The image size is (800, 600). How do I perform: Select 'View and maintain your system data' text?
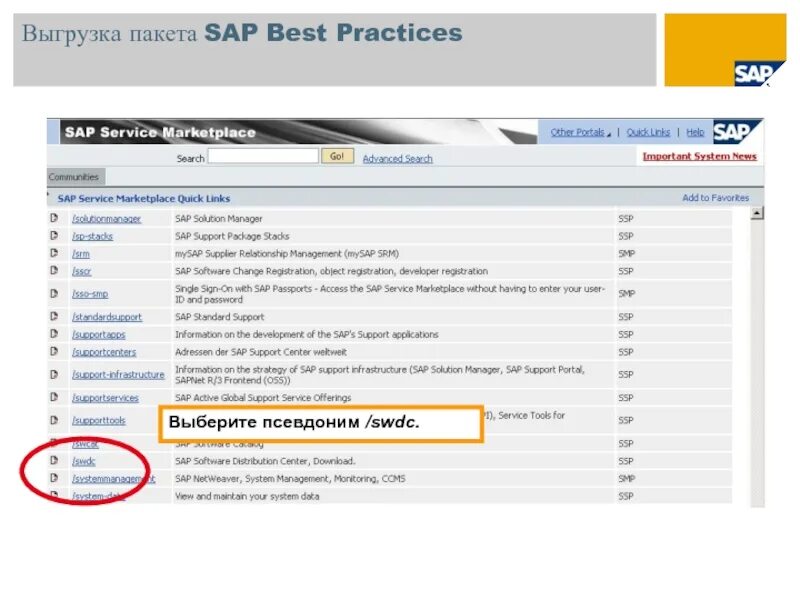(247, 496)
